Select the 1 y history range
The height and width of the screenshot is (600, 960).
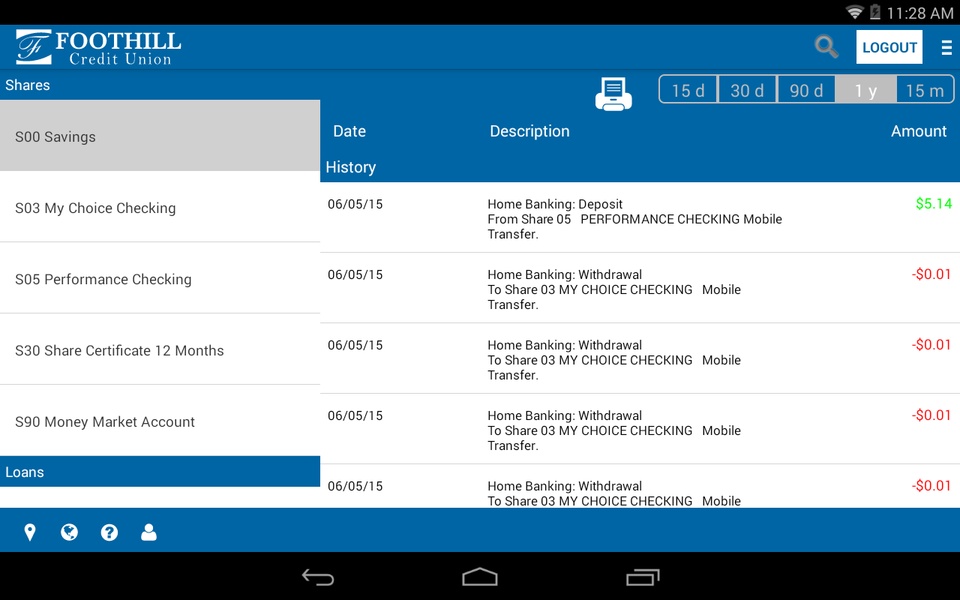click(x=866, y=91)
